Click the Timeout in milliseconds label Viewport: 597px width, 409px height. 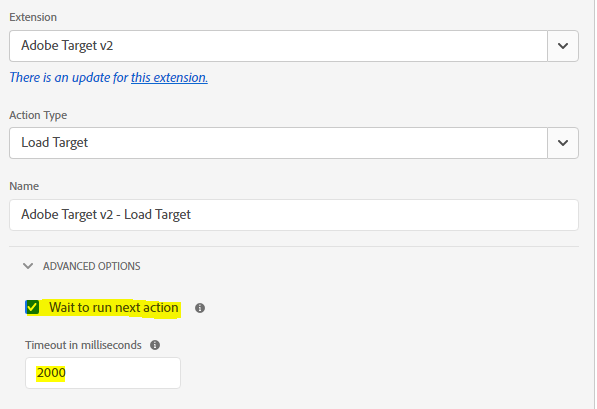pos(83,345)
